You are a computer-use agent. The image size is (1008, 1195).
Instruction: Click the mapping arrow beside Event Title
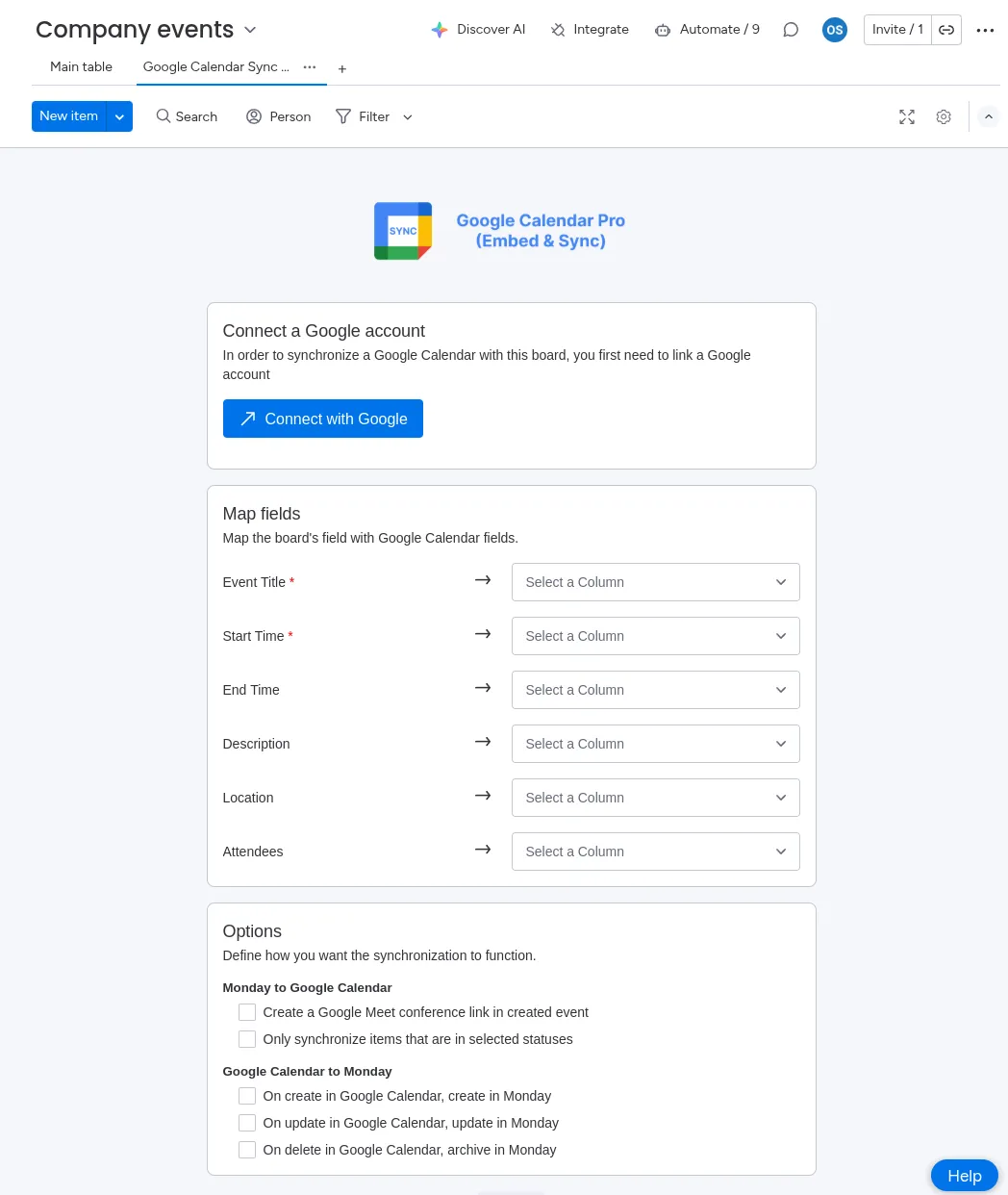(483, 580)
